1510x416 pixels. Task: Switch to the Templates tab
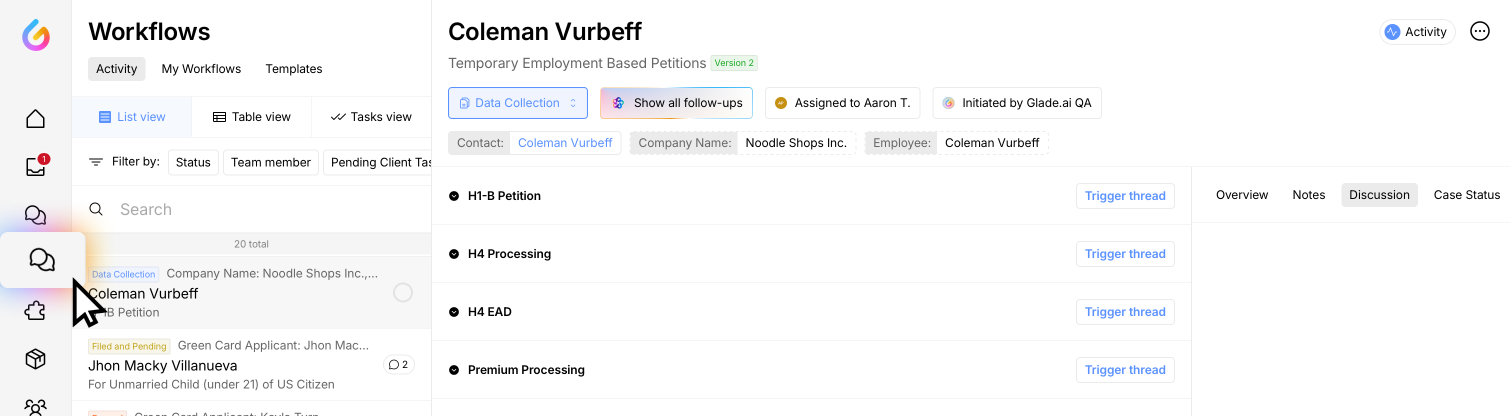[293, 69]
